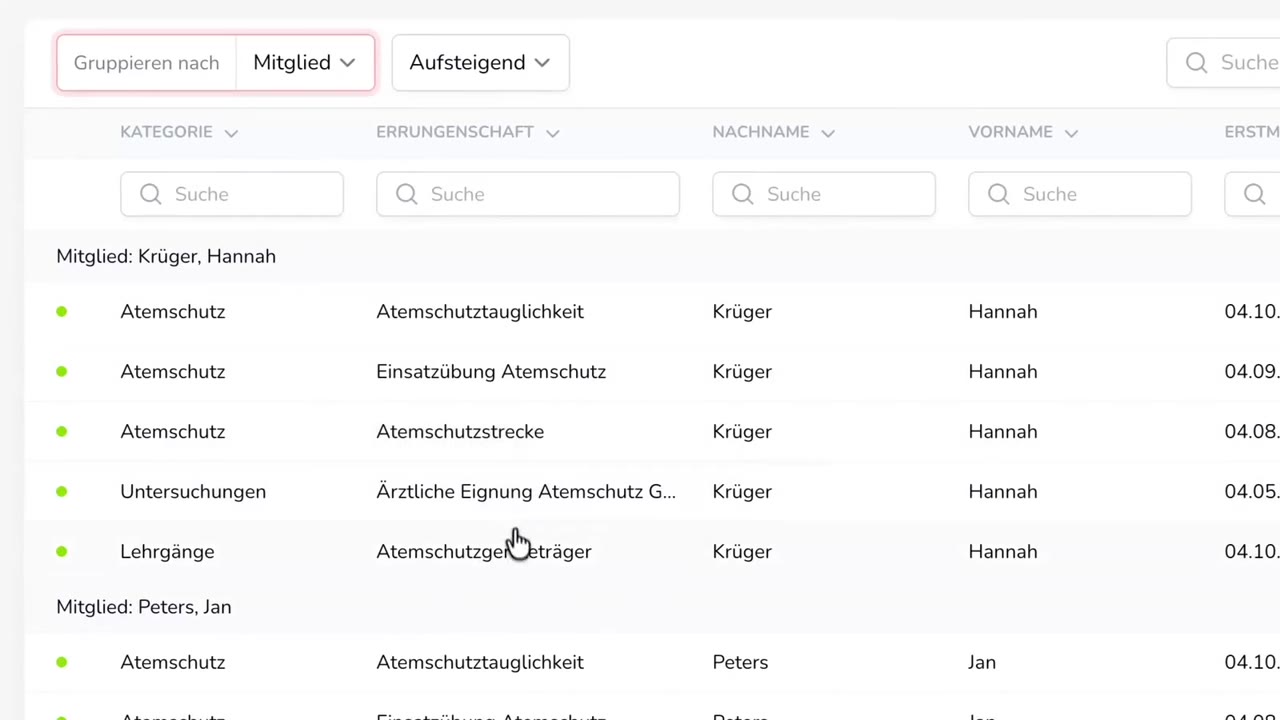Click 'Peters' surname cell
The height and width of the screenshot is (720, 1280).
[740, 662]
